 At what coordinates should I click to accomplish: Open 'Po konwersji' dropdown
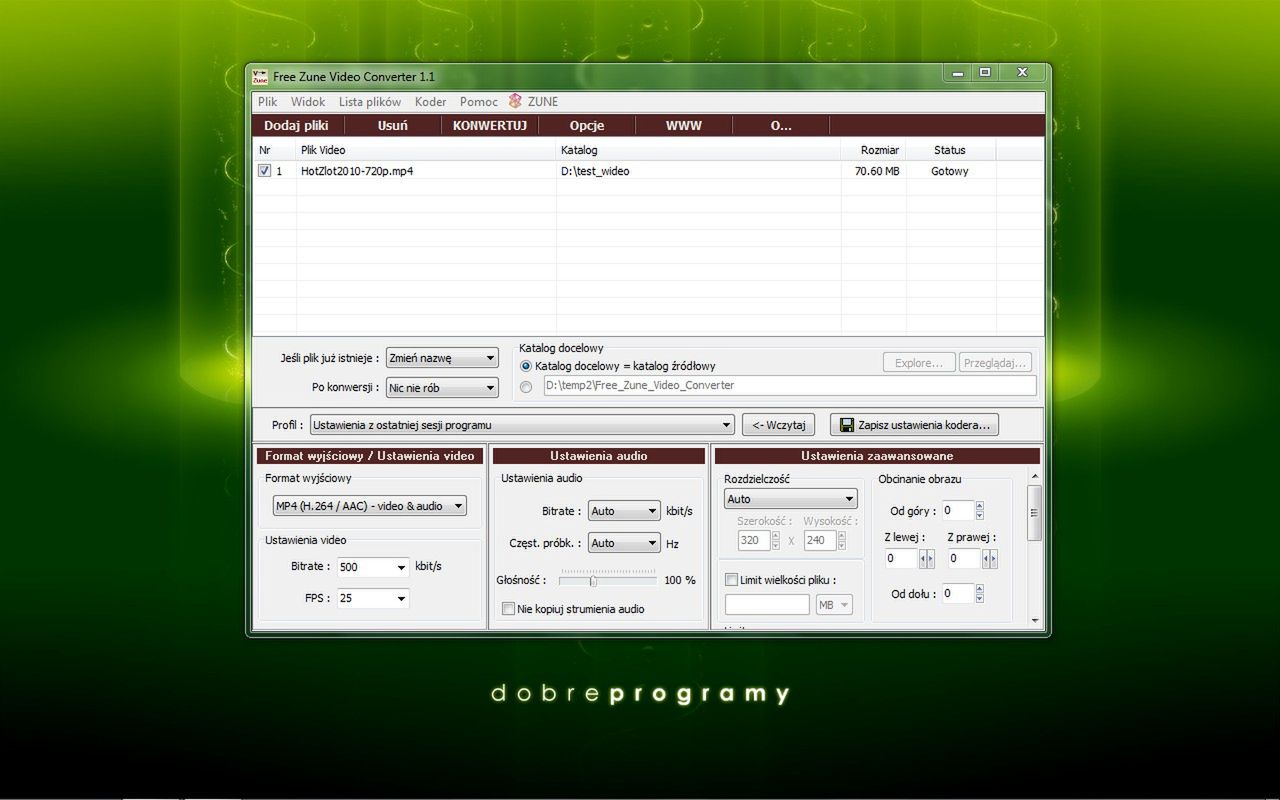442,388
